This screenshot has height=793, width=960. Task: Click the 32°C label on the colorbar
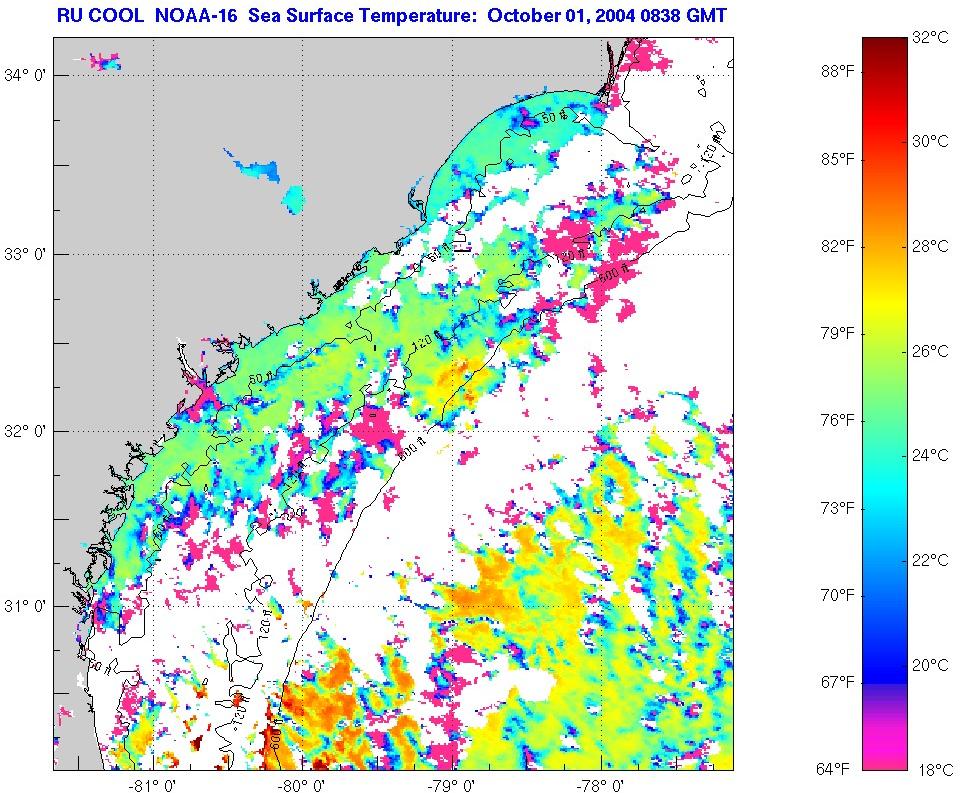point(930,37)
